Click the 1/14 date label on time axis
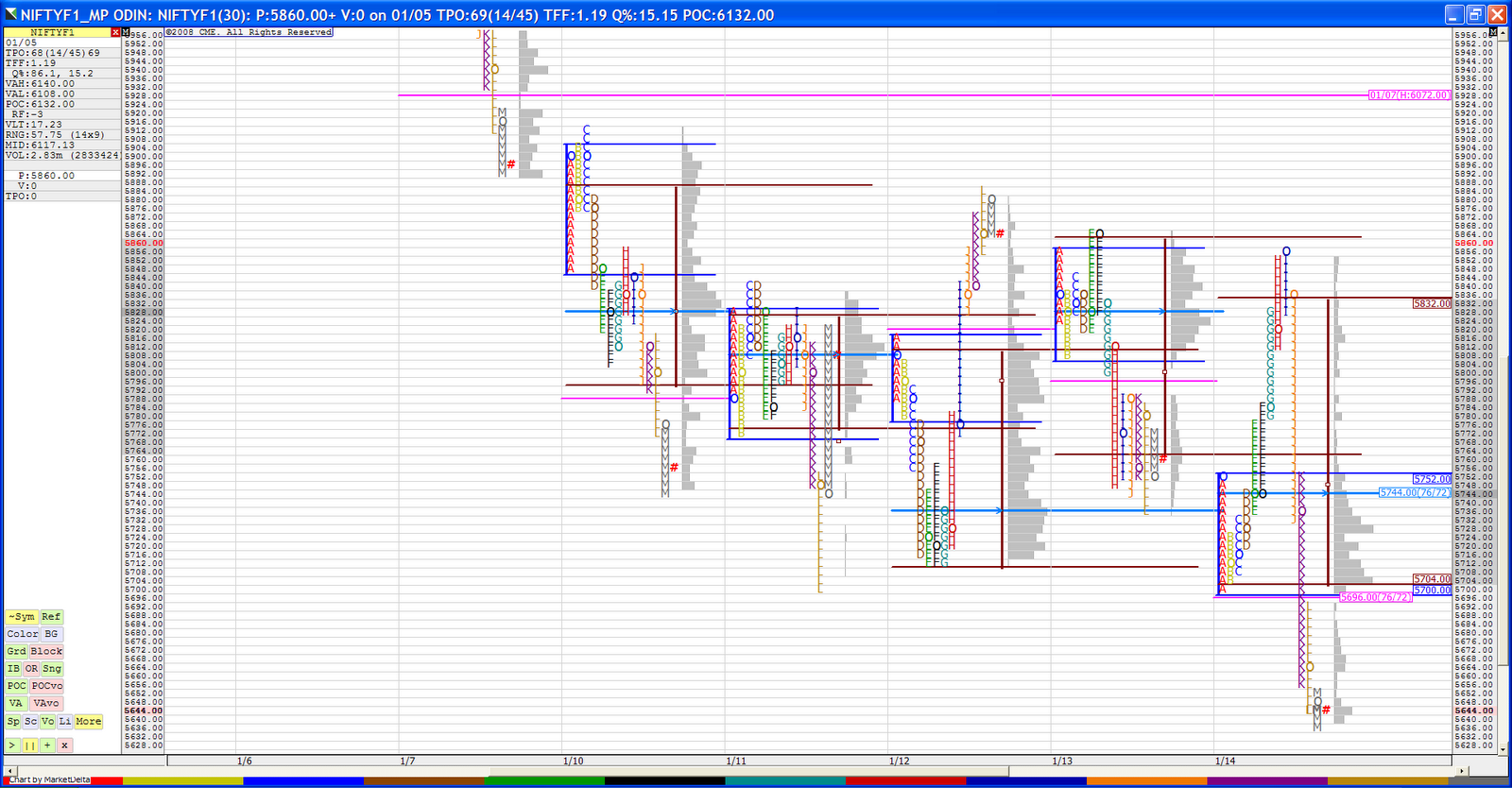 point(1225,761)
